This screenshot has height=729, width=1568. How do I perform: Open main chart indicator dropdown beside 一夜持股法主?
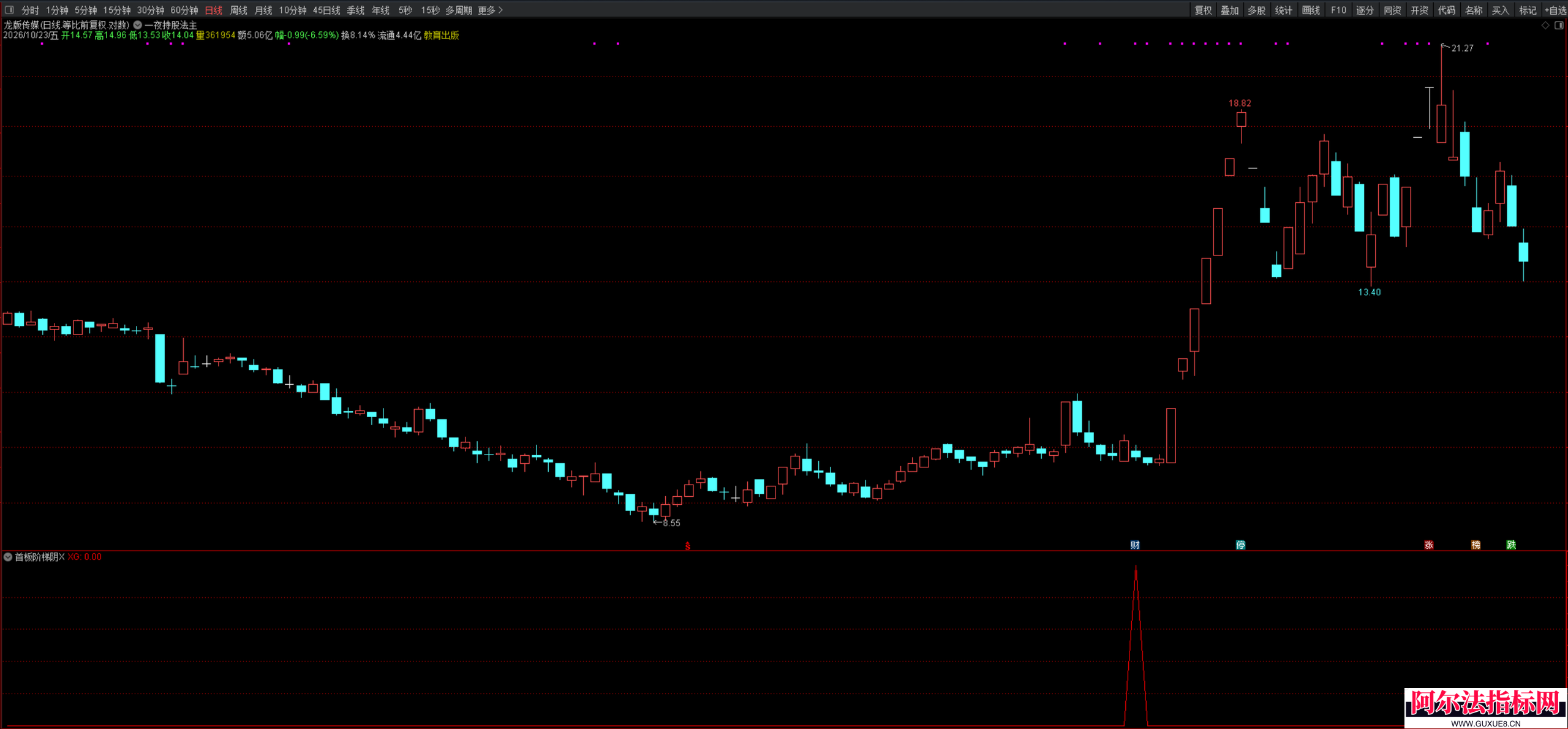[138, 25]
